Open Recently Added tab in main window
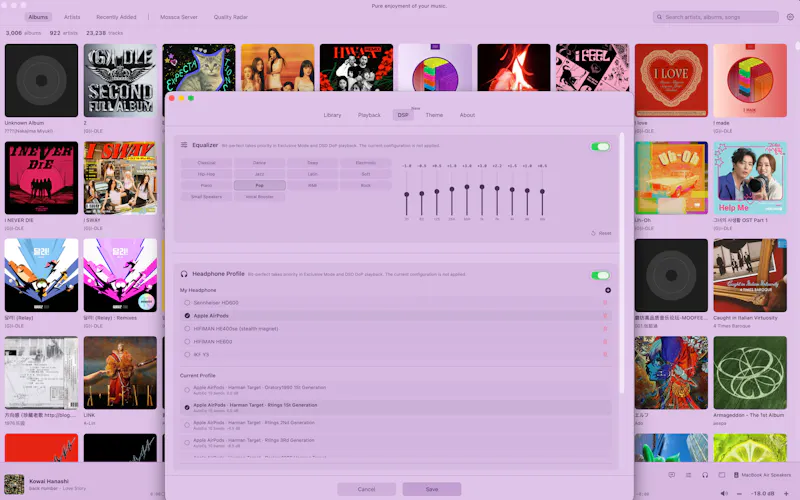Screen dimensions: 800x500 coord(116,17)
